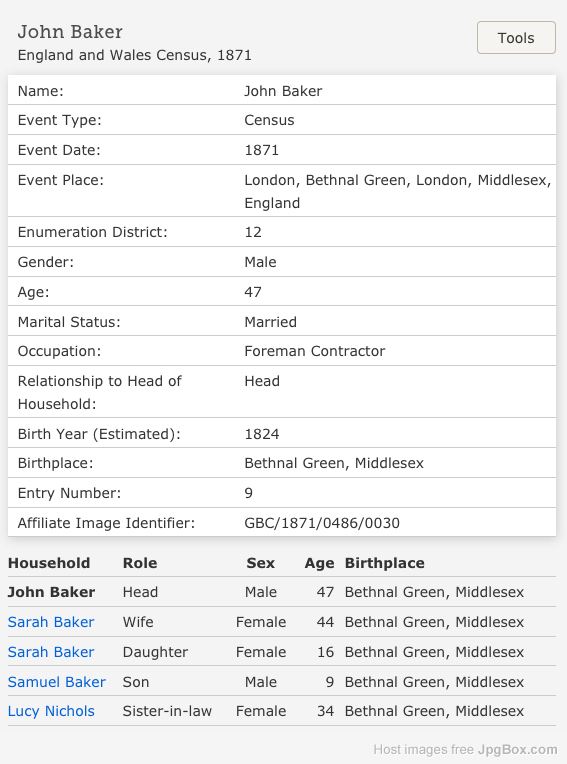Select the Affiliate Image Identifier value
This screenshot has width=567, height=764.
322,523
